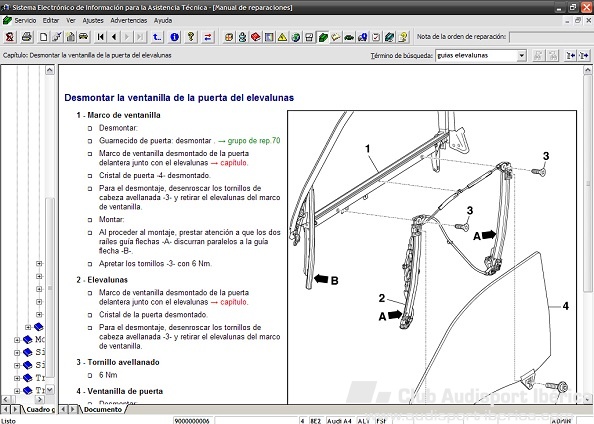Click the globe toolbar icon

click(296, 37)
